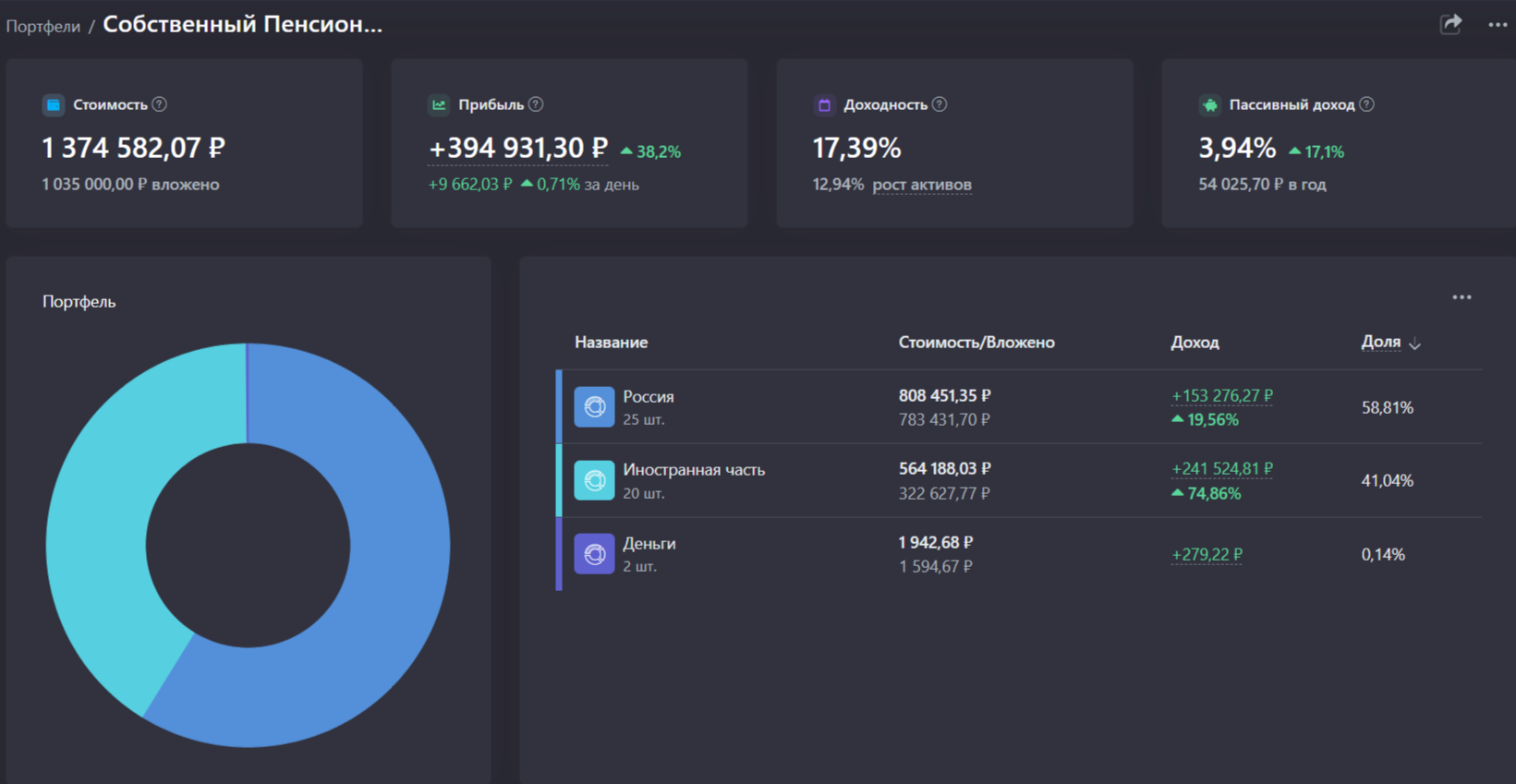Click 1 035 000,00 ₽ вложено text
The image size is (1516, 784).
[x=130, y=185]
